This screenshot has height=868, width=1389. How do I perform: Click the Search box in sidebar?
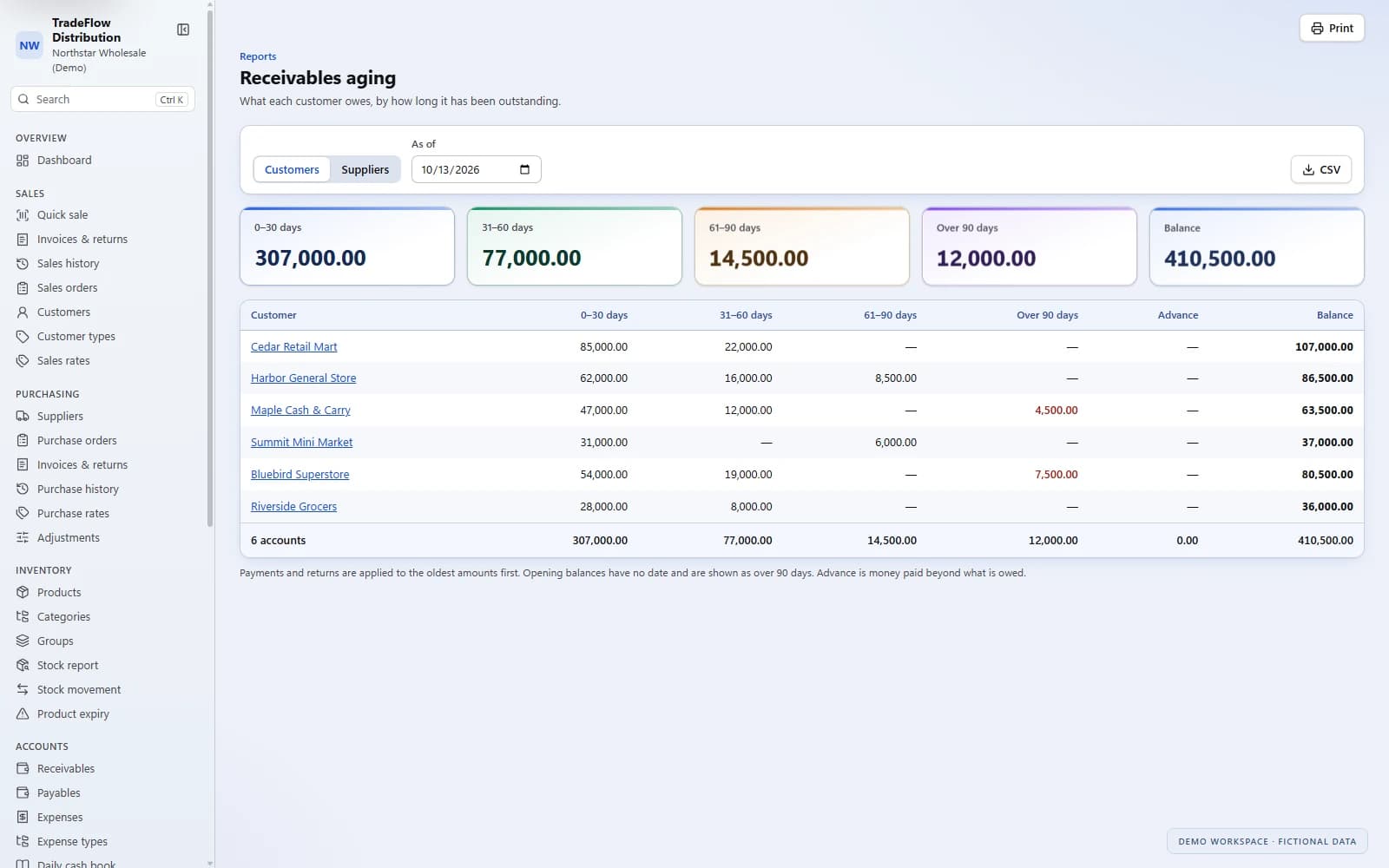(102, 99)
